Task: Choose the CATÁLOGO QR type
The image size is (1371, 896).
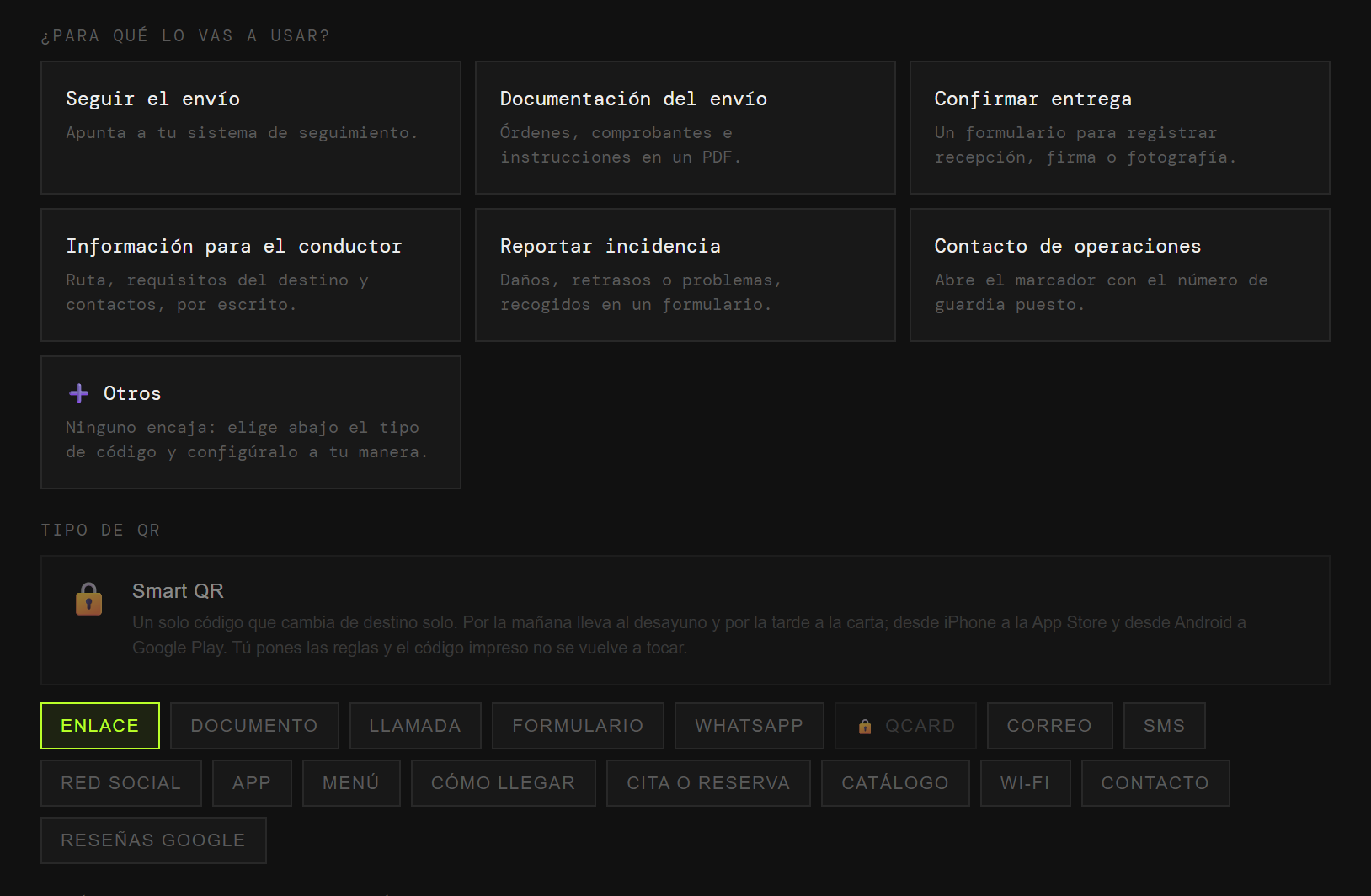Action: 895,783
